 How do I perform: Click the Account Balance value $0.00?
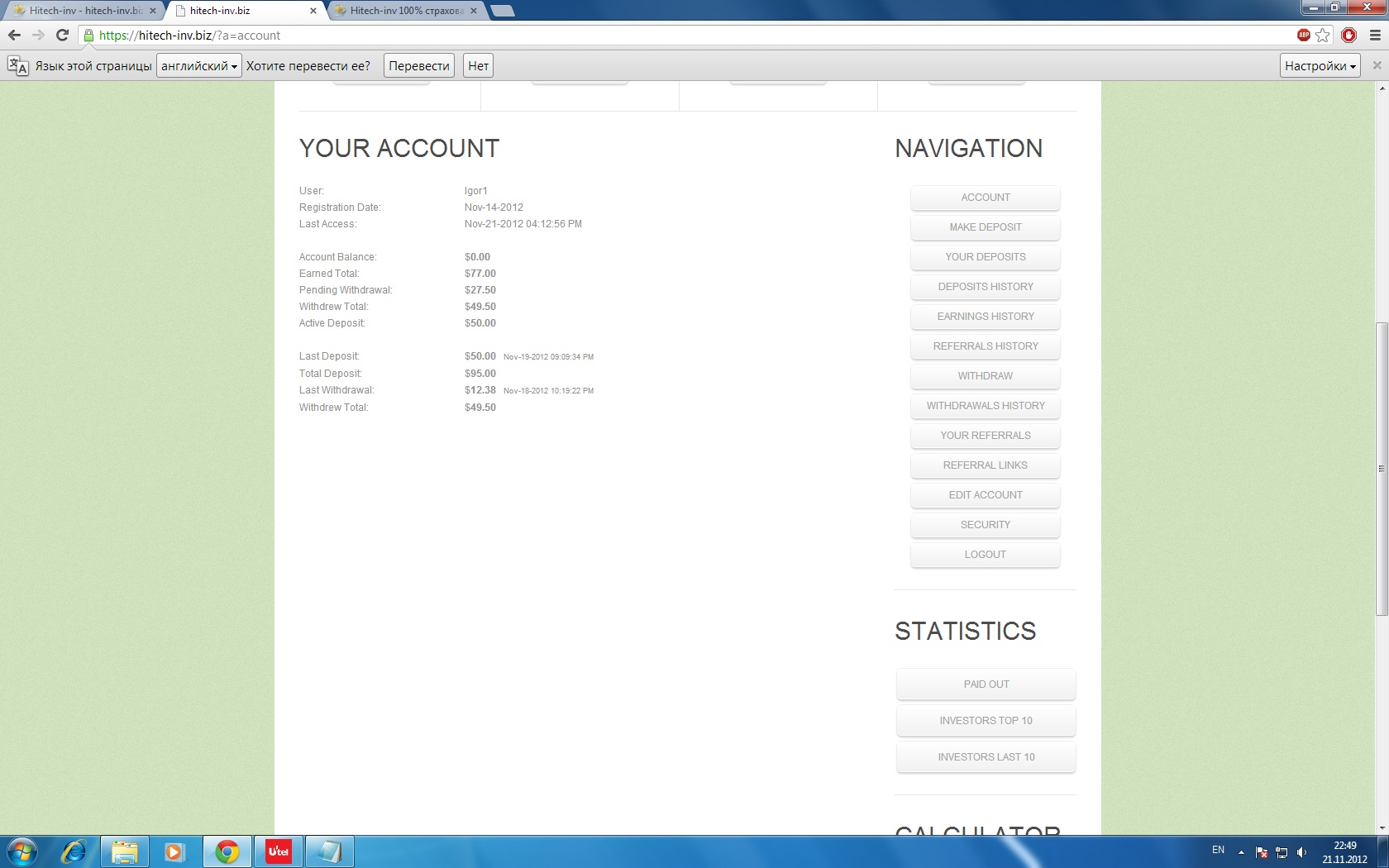[x=477, y=257]
